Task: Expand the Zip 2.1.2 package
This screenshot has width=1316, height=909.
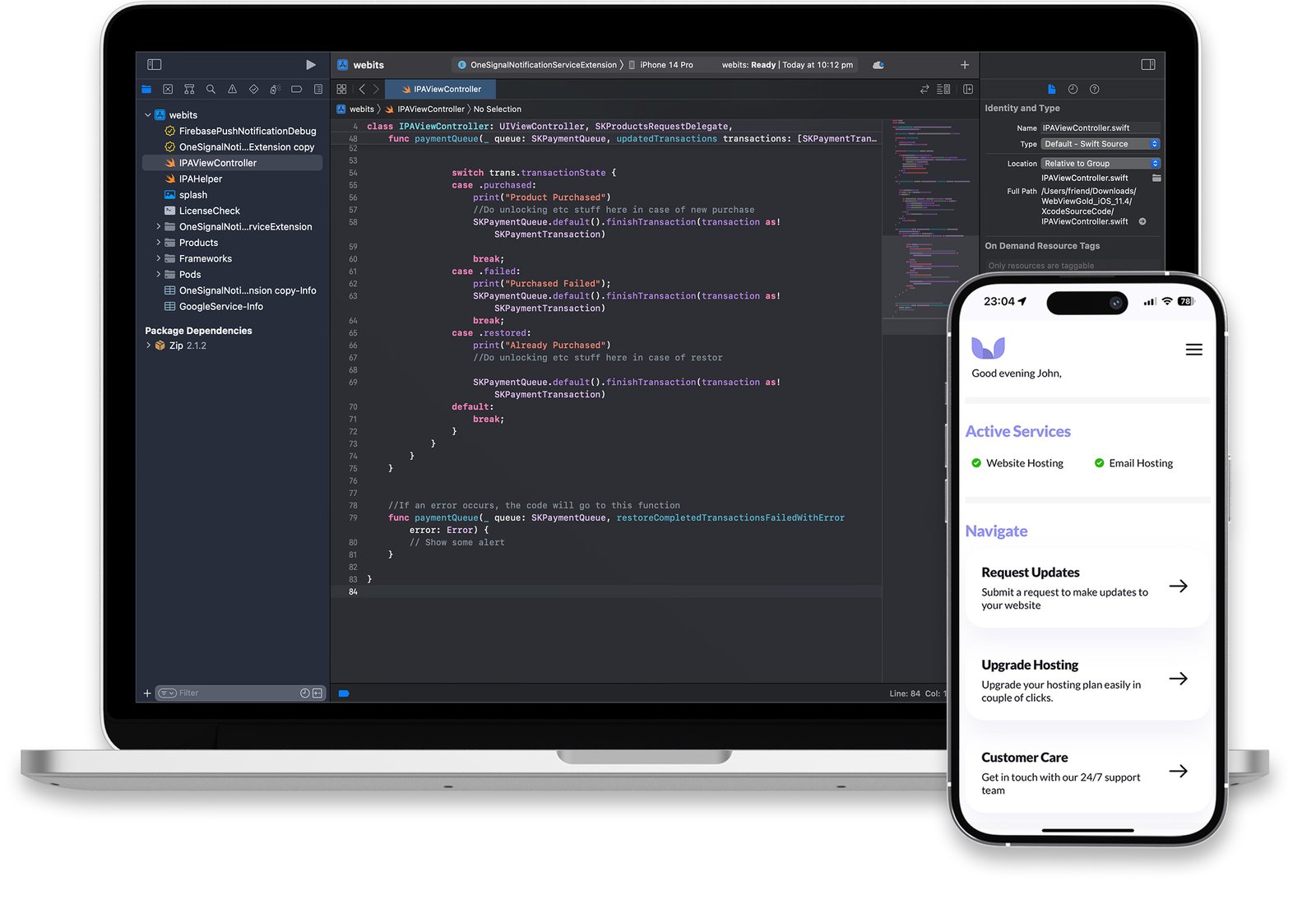Action: click(x=148, y=346)
